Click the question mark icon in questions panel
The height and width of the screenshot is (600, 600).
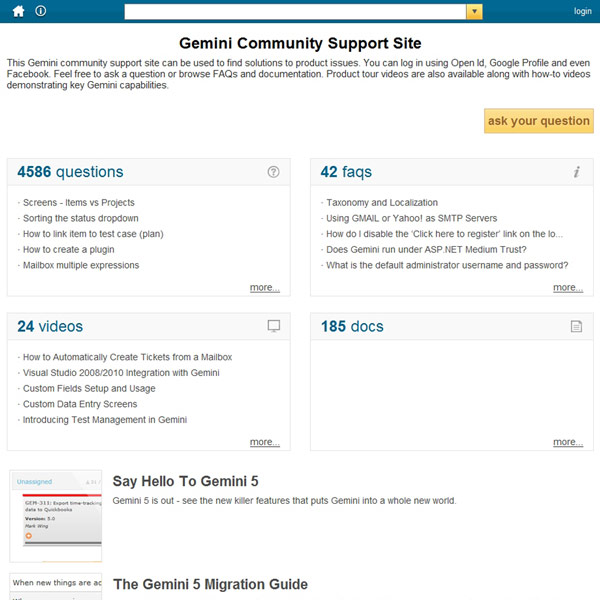(273, 172)
